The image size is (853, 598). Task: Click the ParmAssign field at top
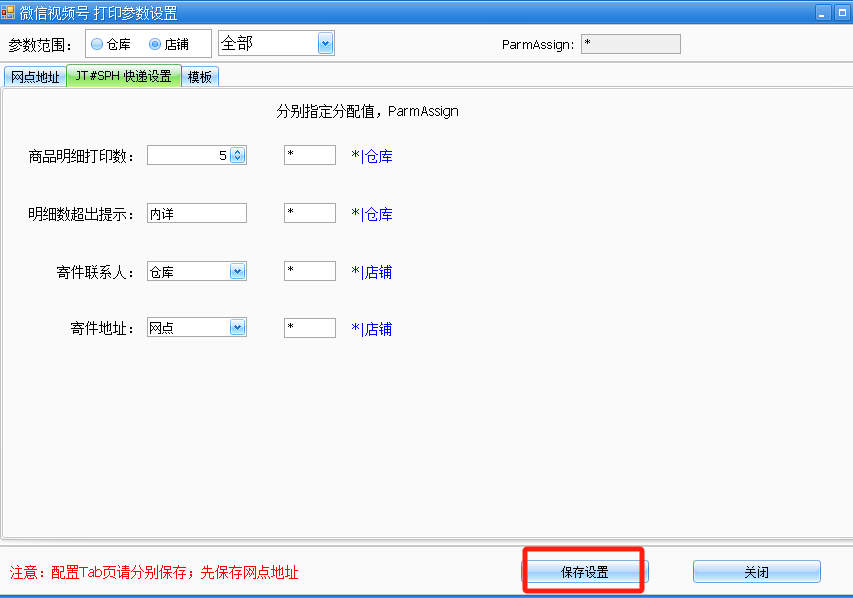click(x=631, y=44)
